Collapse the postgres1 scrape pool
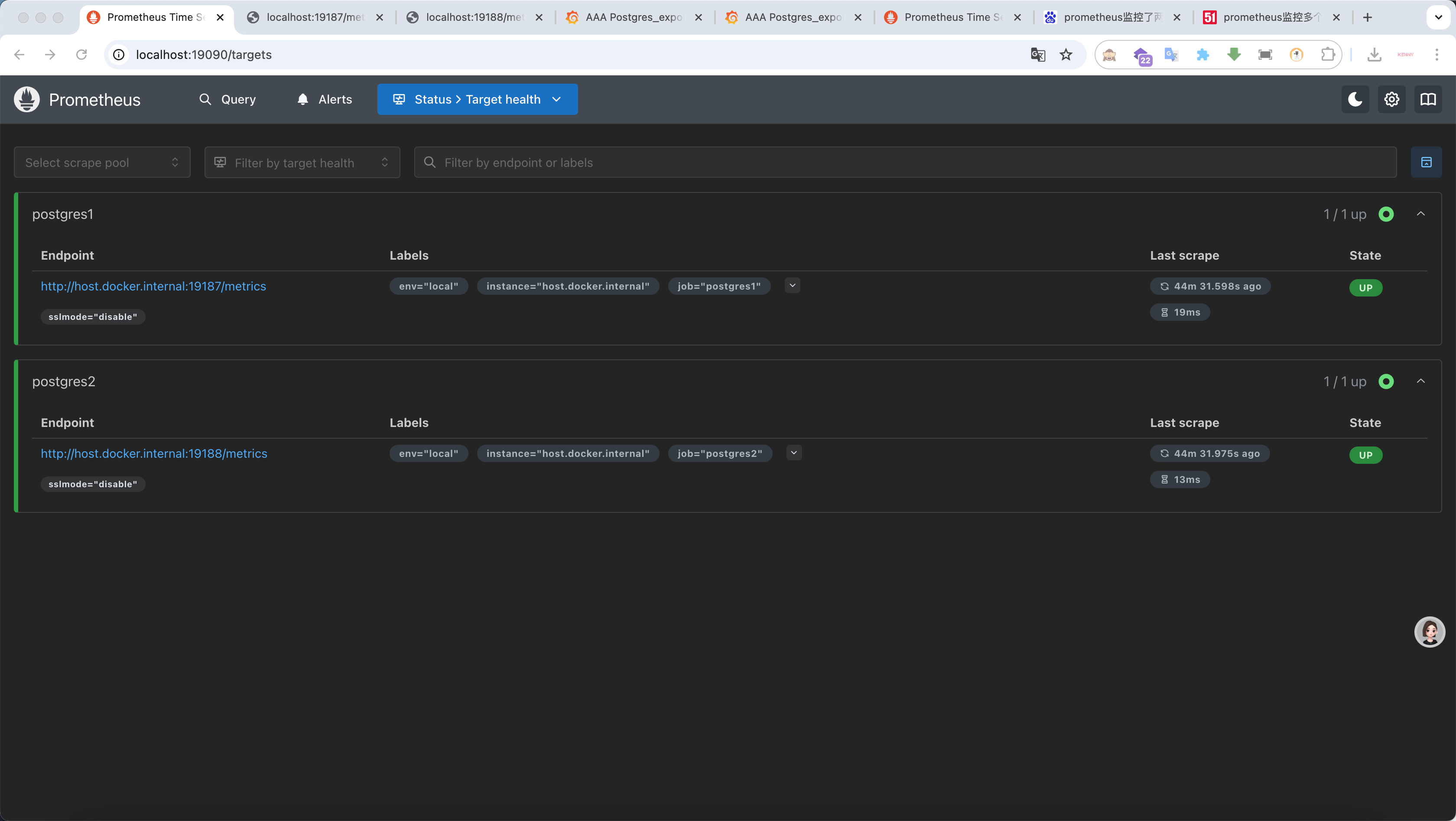This screenshot has width=1456, height=821. [x=1421, y=214]
